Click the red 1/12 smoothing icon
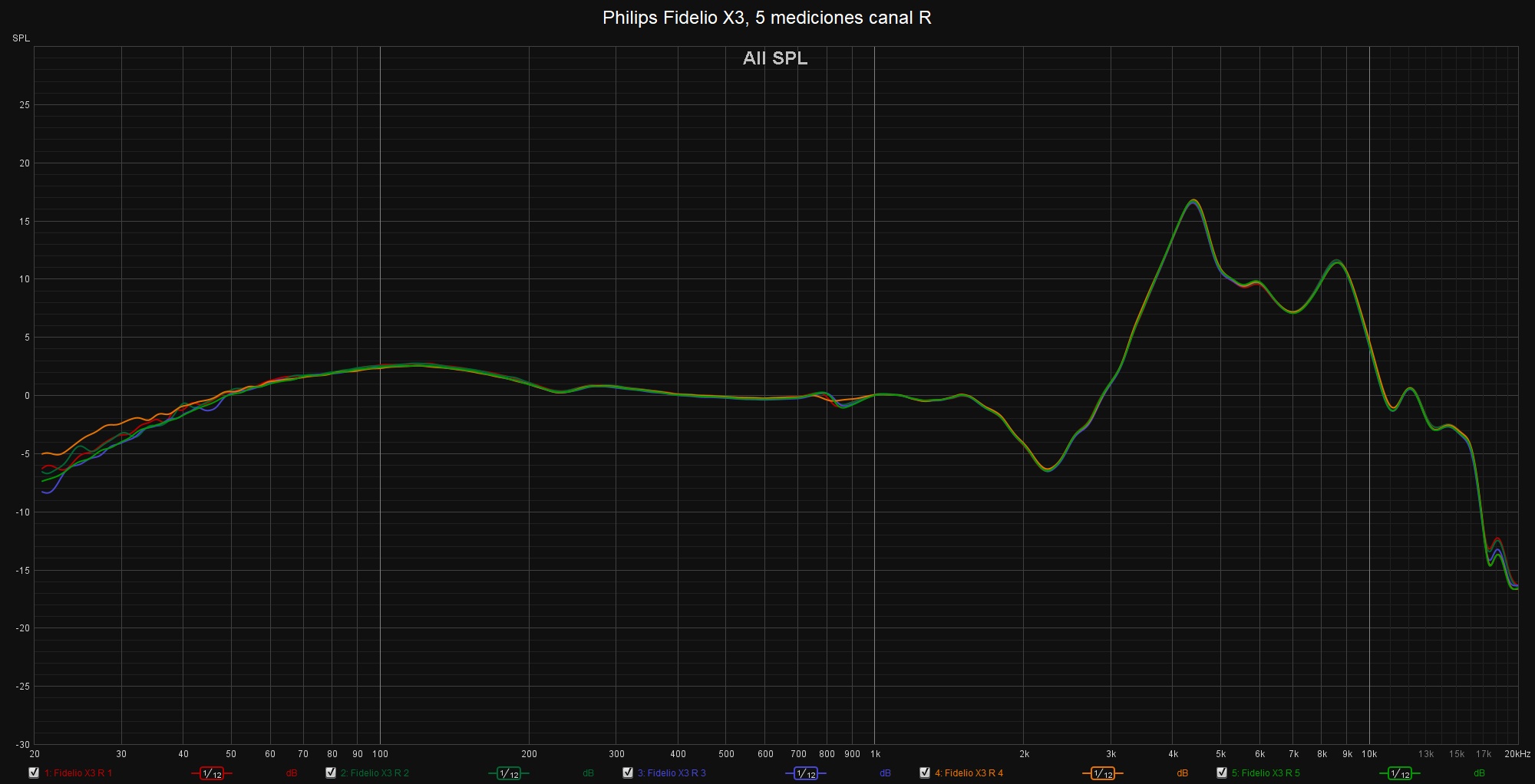Screen dimensions: 1535x784 212,773
